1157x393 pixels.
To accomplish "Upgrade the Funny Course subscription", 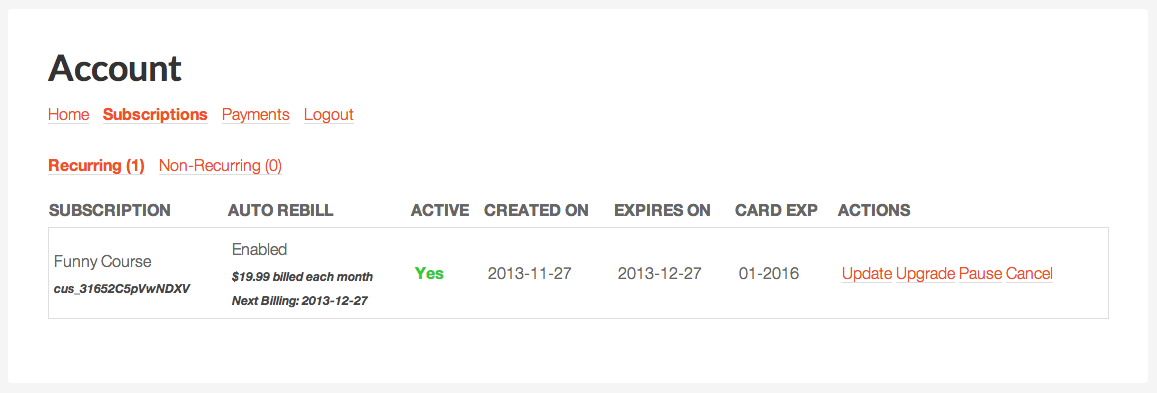I will tap(925, 274).
